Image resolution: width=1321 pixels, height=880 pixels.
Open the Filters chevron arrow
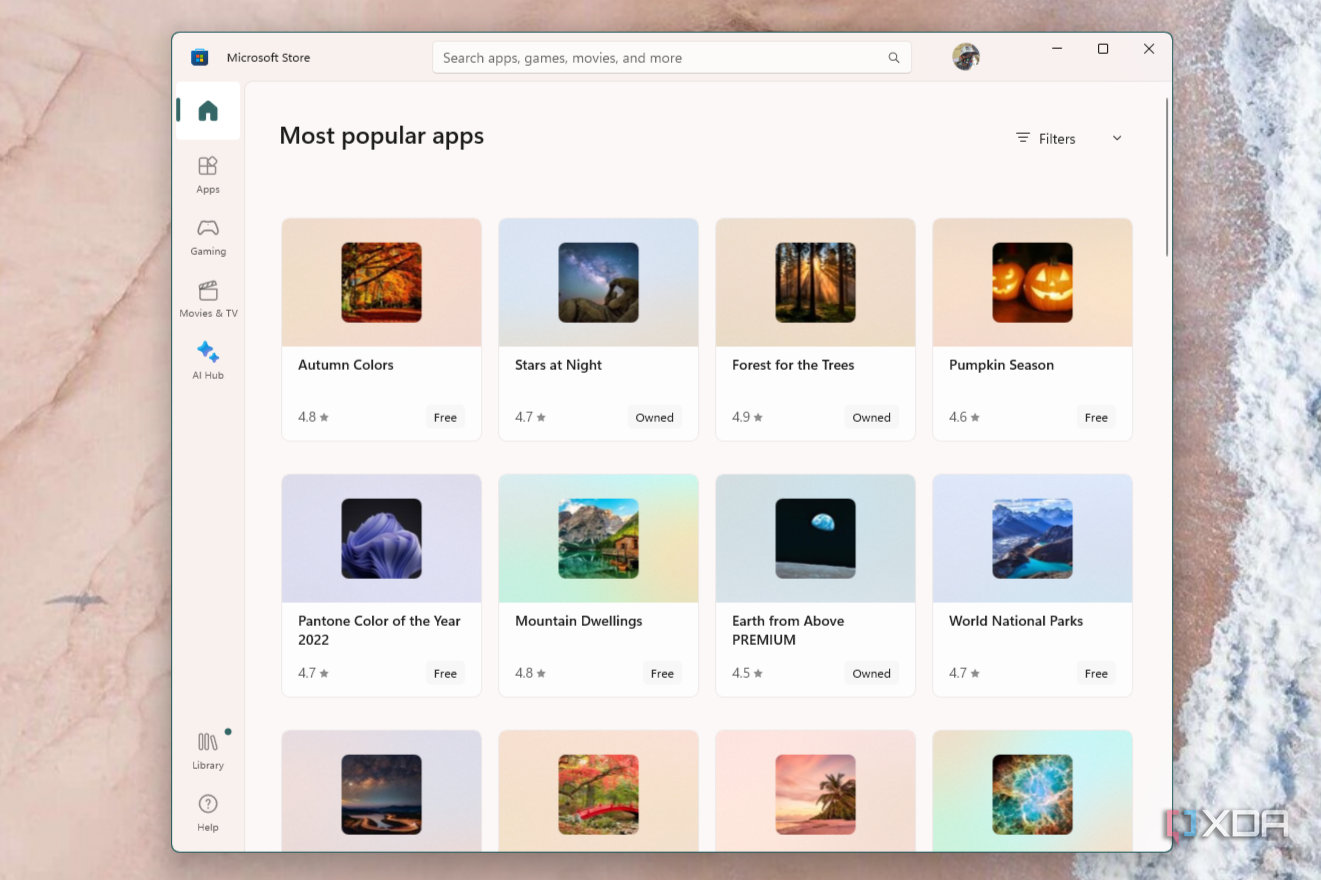click(1117, 138)
